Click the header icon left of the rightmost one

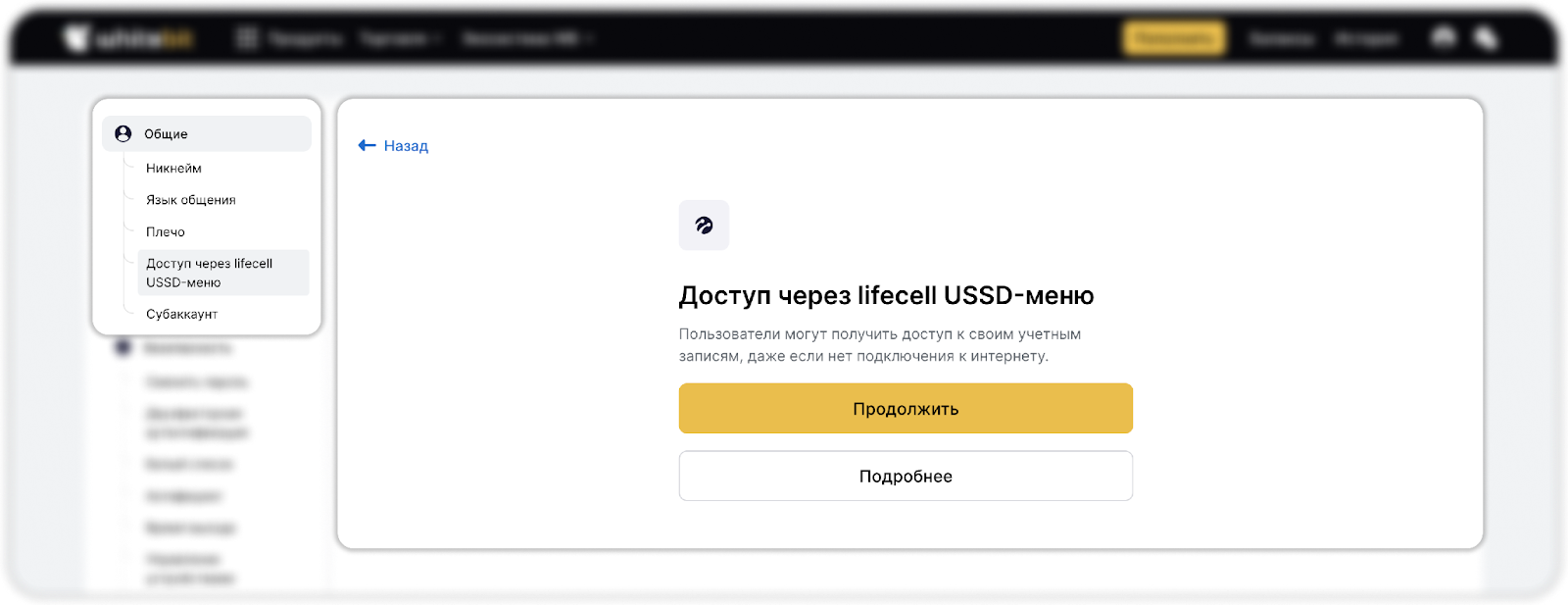(x=1444, y=38)
